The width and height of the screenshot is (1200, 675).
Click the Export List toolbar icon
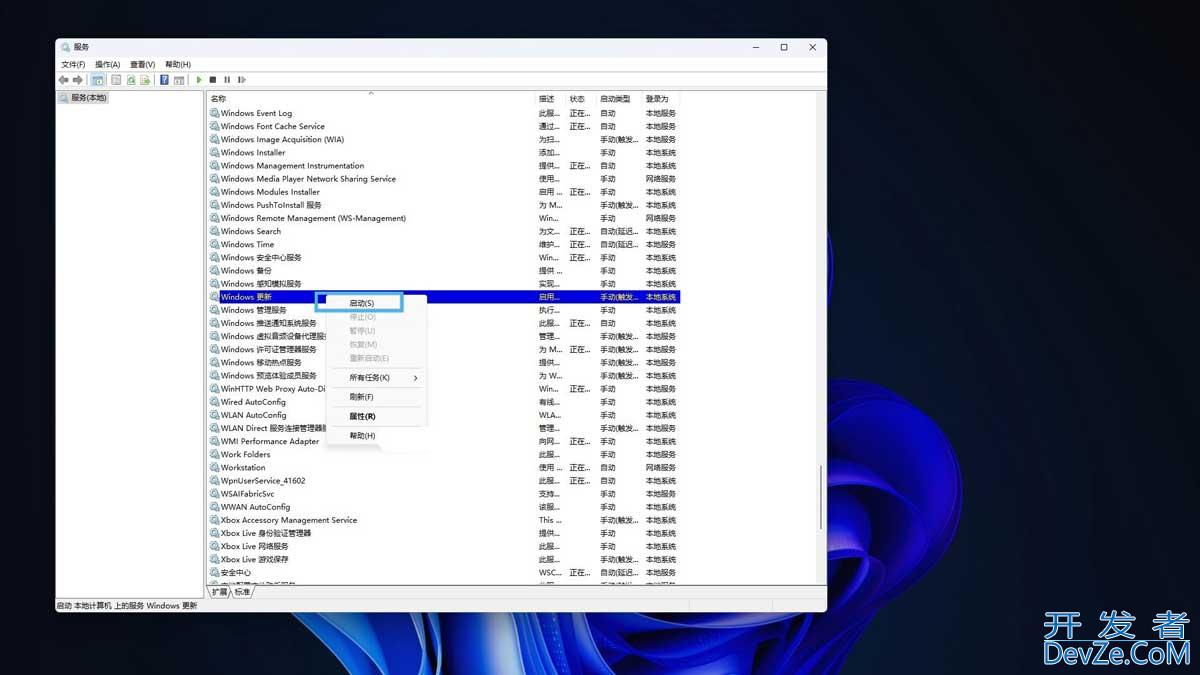[145, 80]
